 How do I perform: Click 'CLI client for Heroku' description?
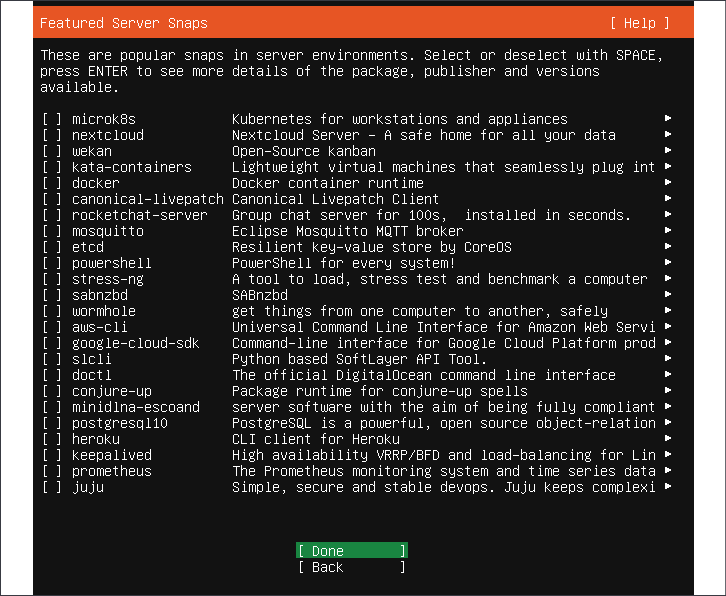(x=316, y=439)
